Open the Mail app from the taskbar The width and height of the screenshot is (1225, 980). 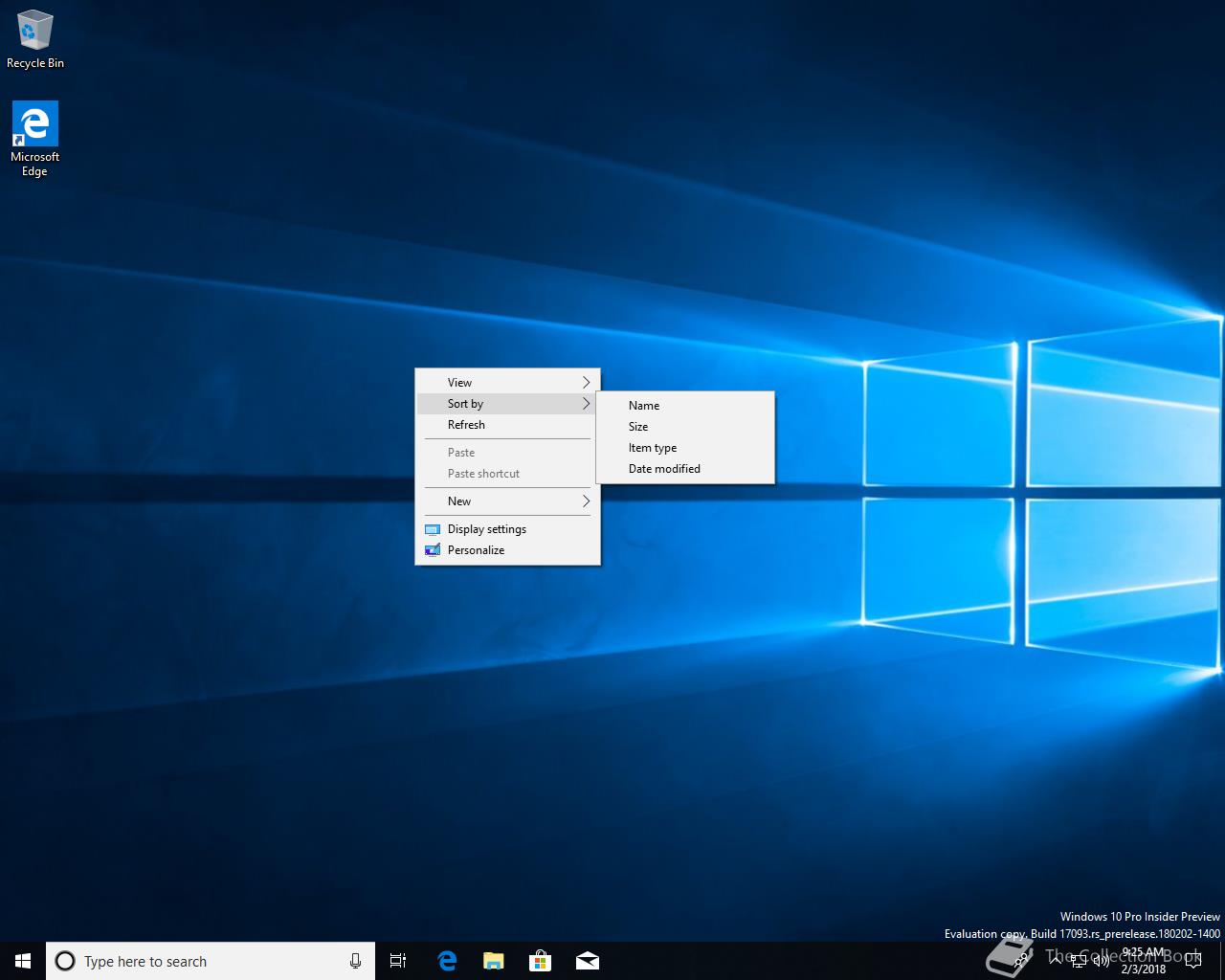pos(588,961)
